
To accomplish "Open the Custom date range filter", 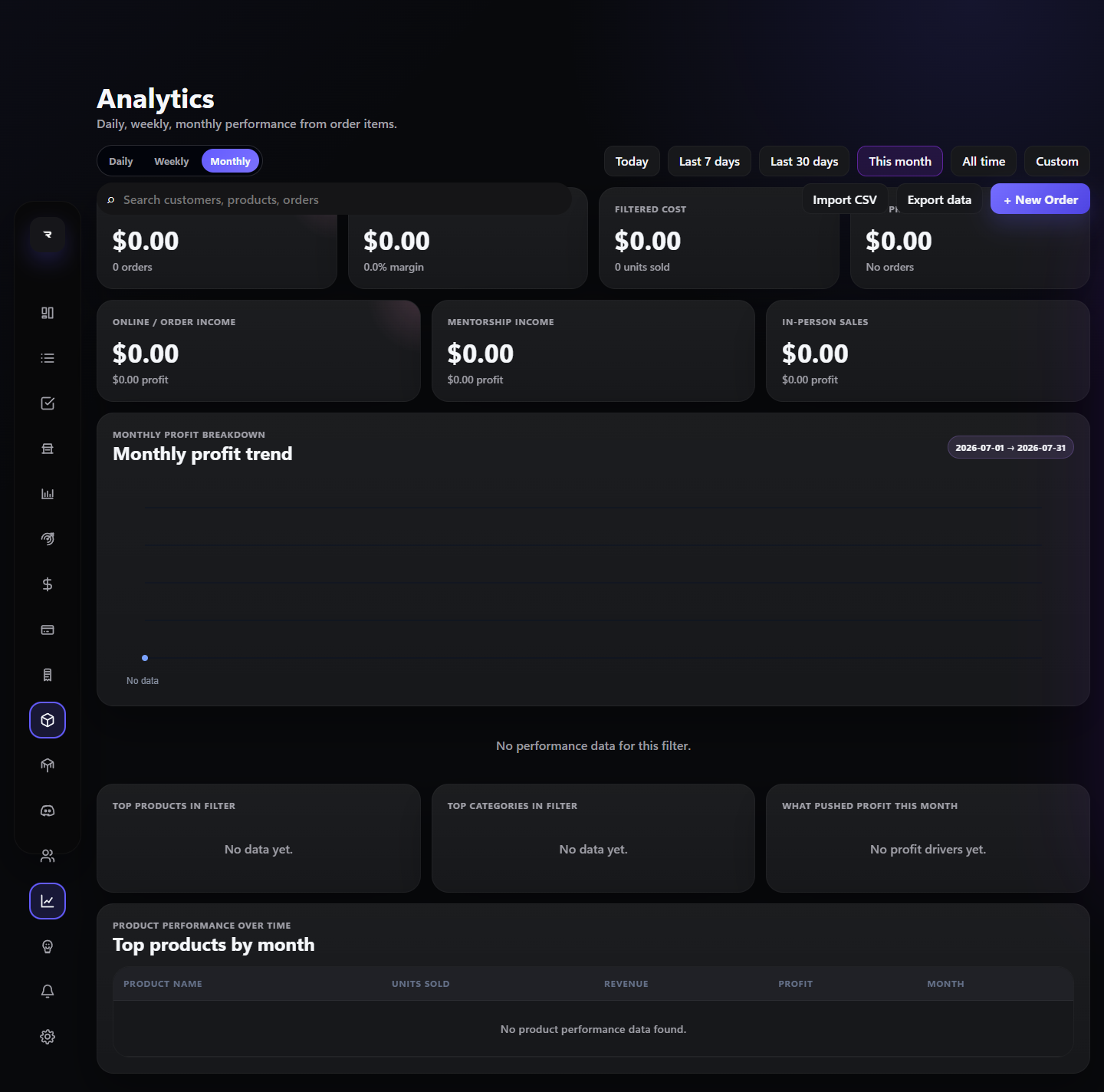I will tap(1057, 161).
